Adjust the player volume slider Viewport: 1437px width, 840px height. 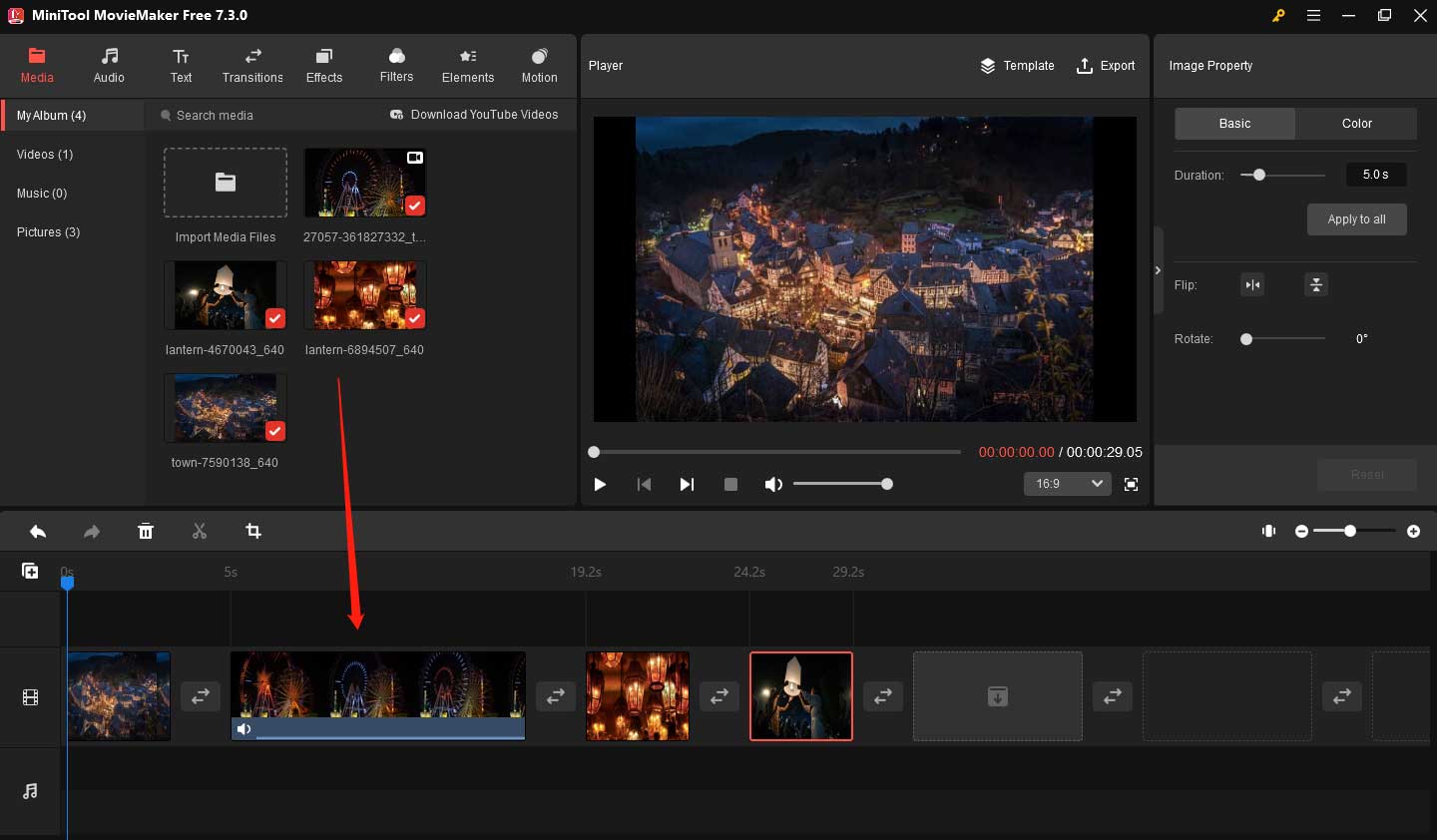tap(842, 484)
